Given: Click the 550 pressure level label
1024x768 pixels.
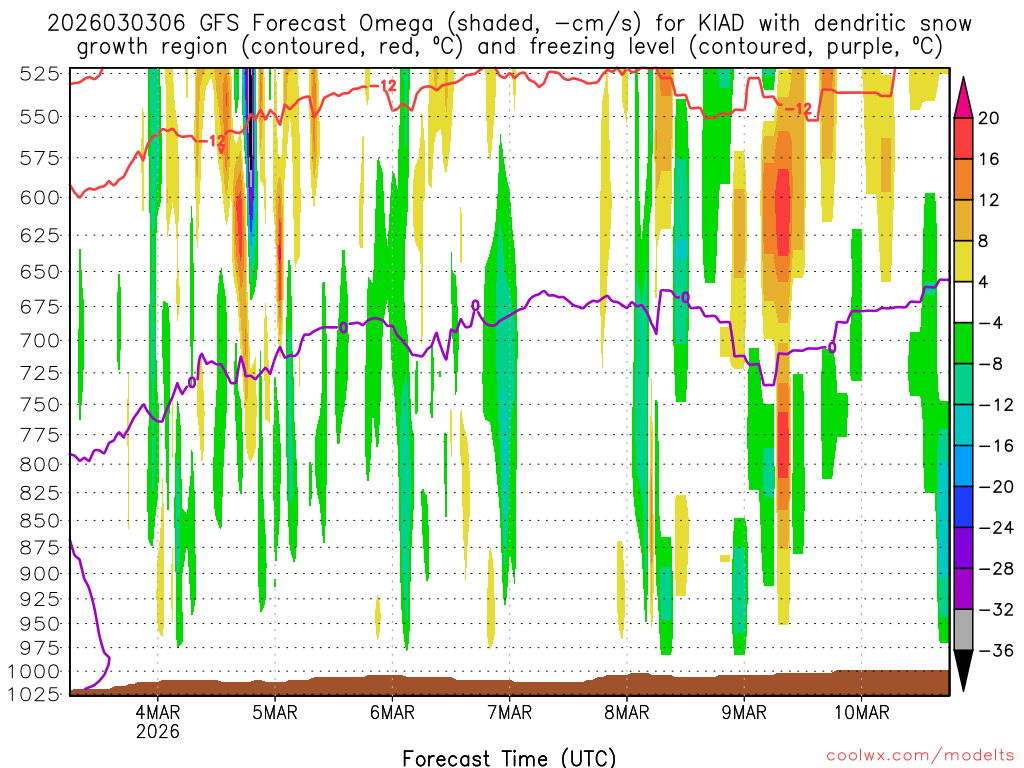Looking at the screenshot, I should 40,118.
